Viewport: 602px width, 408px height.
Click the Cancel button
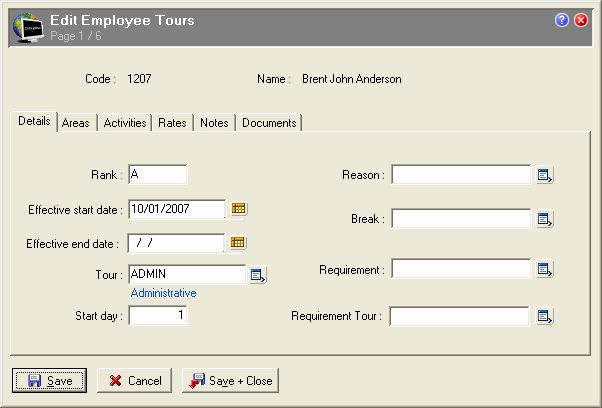click(x=135, y=381)
